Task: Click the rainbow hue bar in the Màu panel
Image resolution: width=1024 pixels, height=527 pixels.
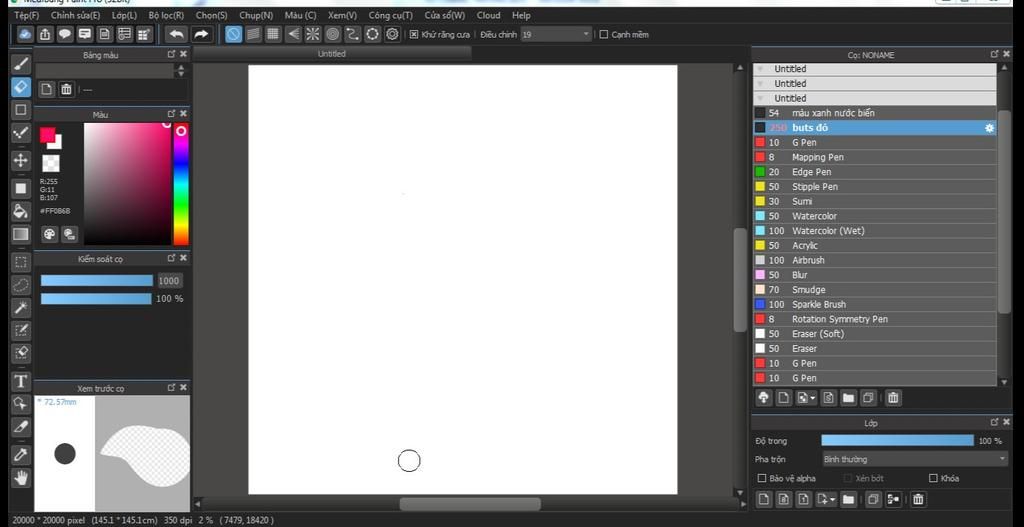Action: (x=181, y=184)
